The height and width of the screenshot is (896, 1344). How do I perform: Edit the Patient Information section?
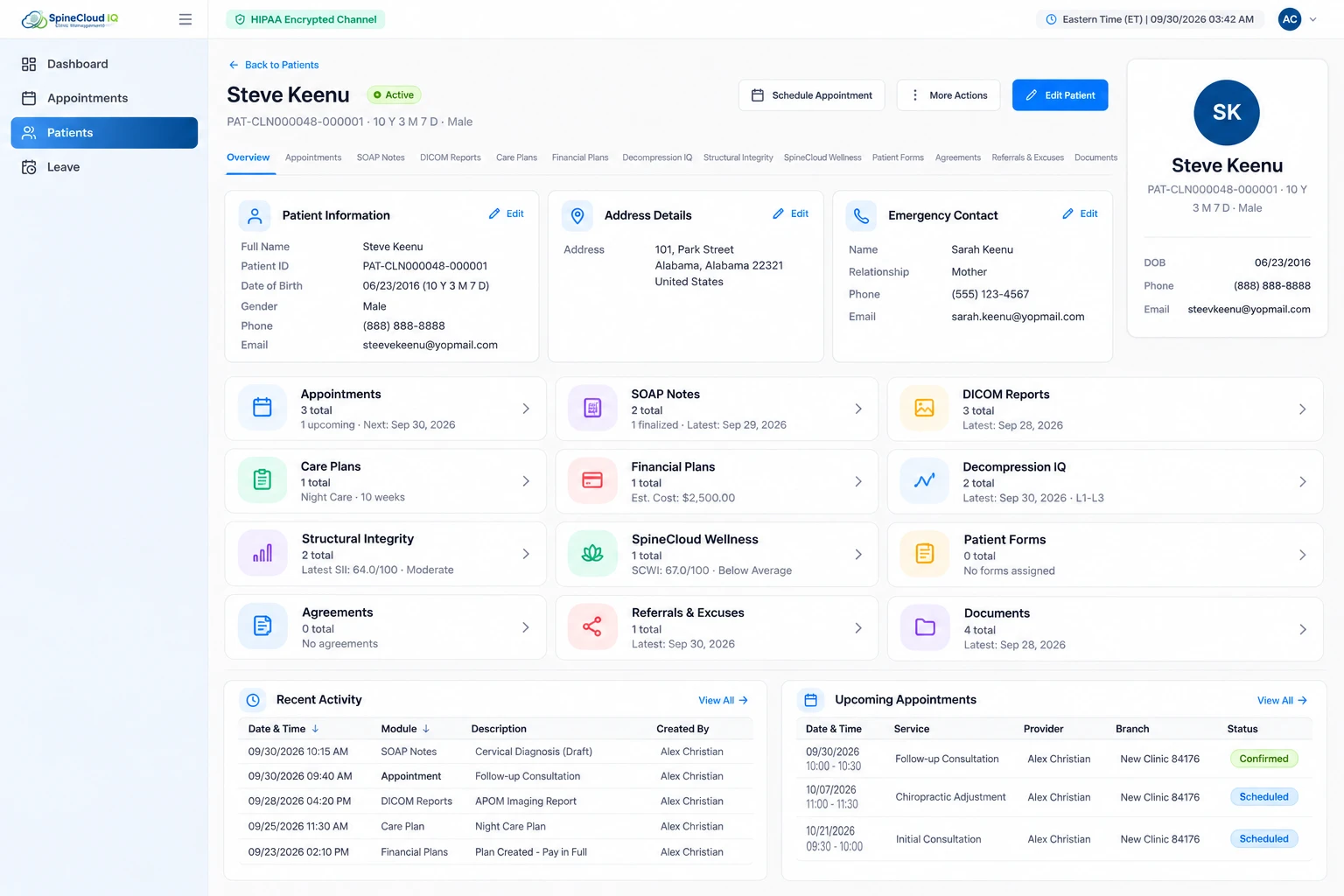click(x=507, y=213)
